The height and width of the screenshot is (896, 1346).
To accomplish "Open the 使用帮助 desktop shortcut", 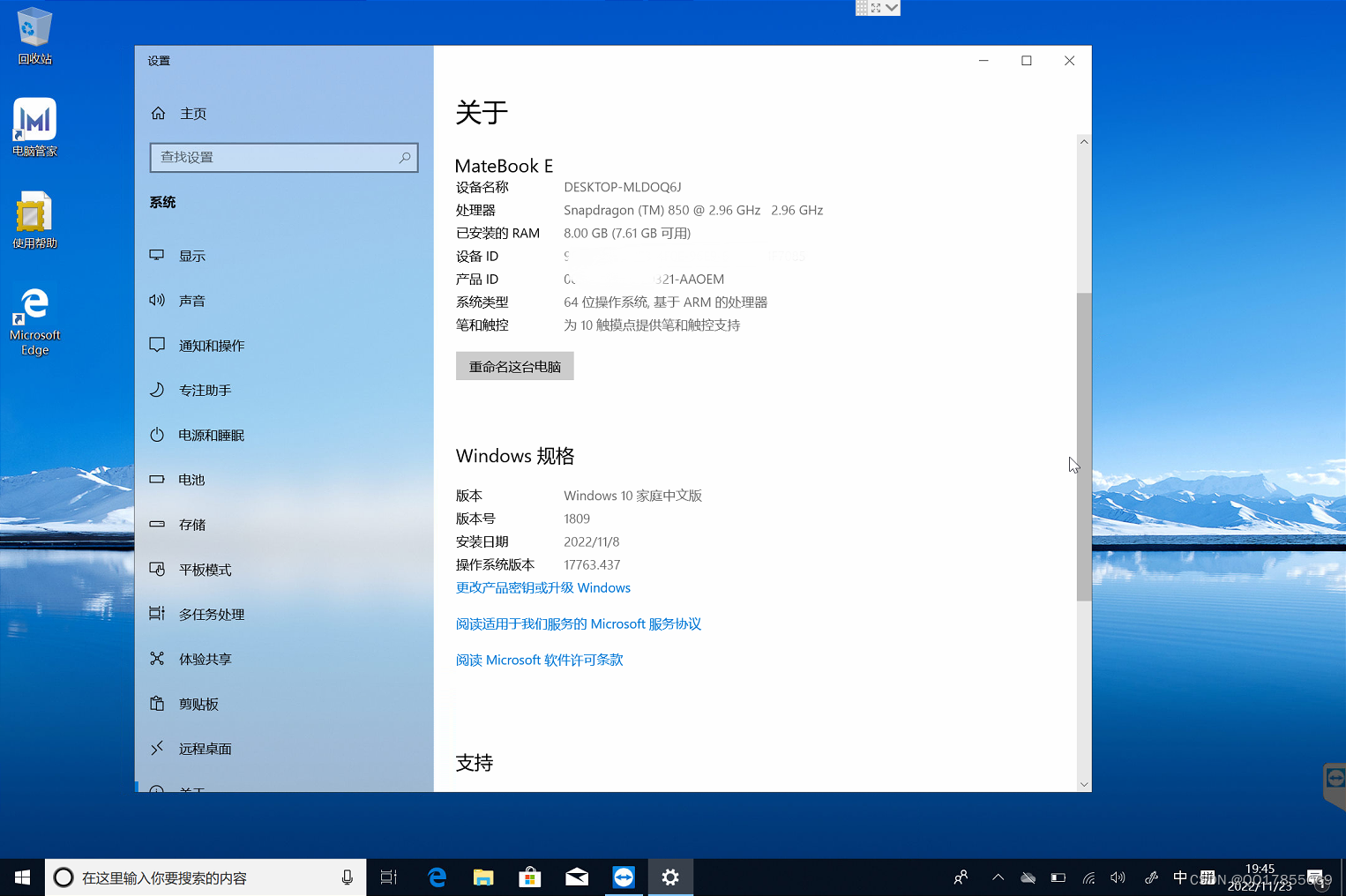I will pos(34,220).
